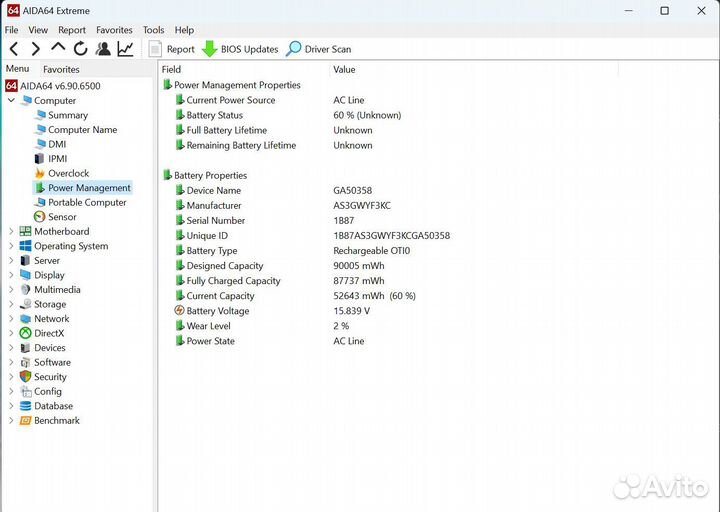Click the Software icon in the tree
The width and height of the screenshot is (720, 512).
pyautogui.click(x=26, y=362)
